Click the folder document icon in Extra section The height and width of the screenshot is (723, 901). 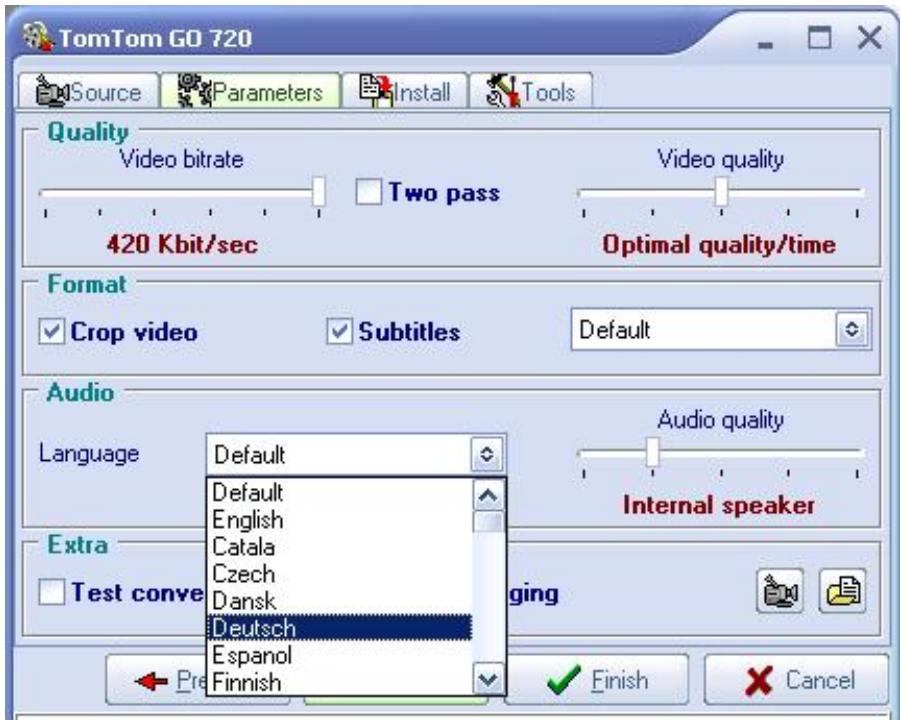842,591
